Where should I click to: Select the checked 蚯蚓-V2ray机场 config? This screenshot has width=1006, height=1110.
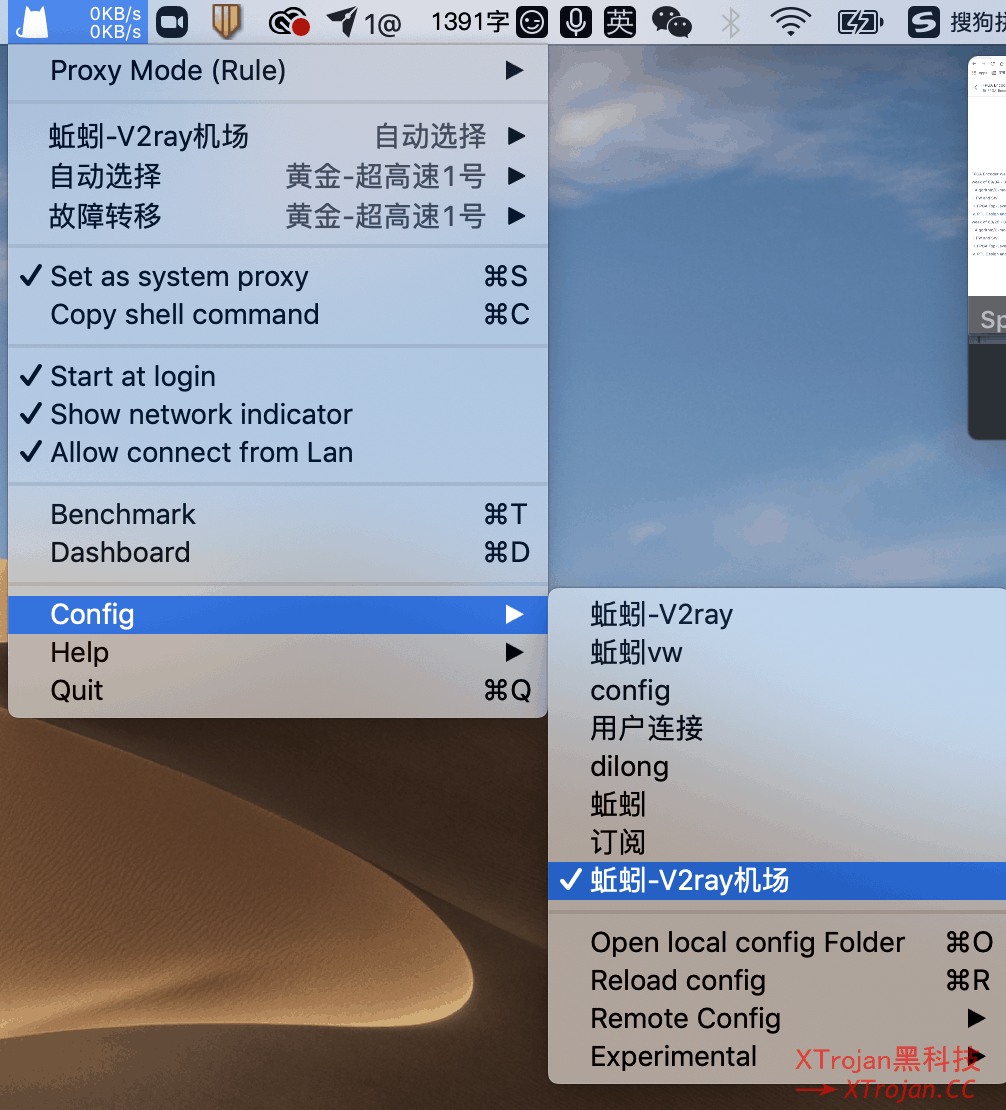click(x=777, y=881)
